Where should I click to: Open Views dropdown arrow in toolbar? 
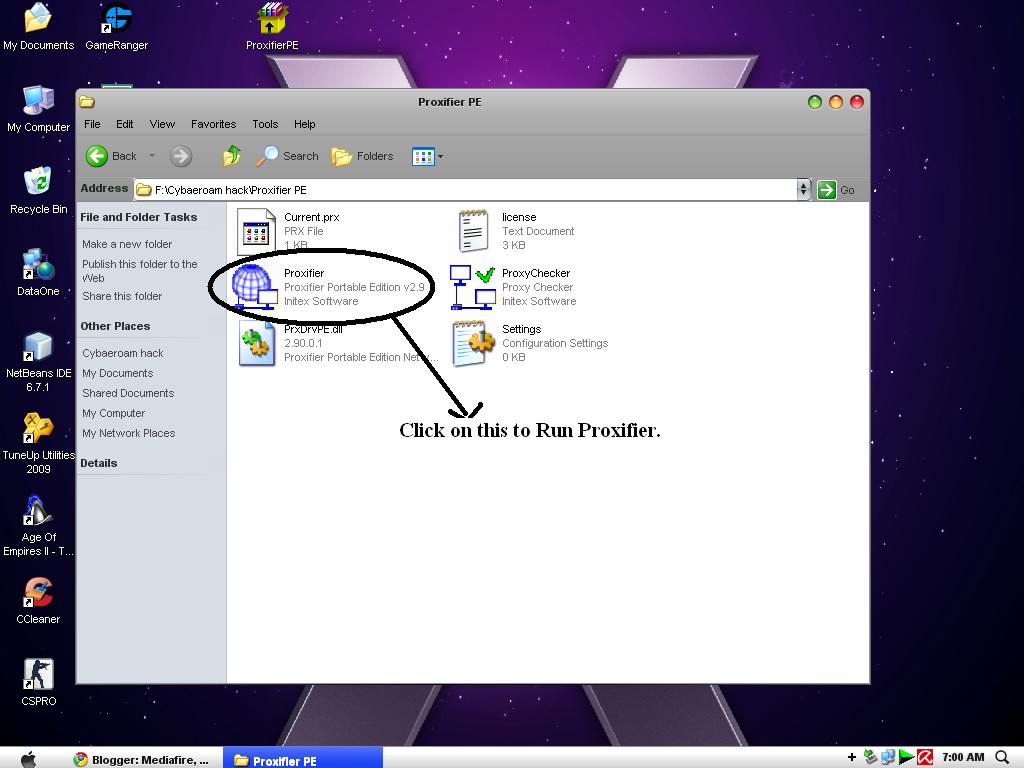(440, 157)
